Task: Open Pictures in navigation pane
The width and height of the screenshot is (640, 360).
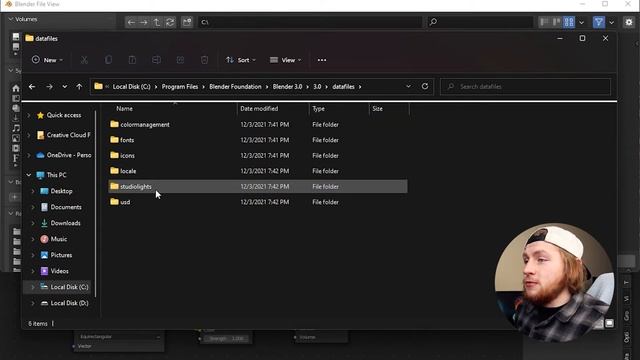Action: (61, 255)
